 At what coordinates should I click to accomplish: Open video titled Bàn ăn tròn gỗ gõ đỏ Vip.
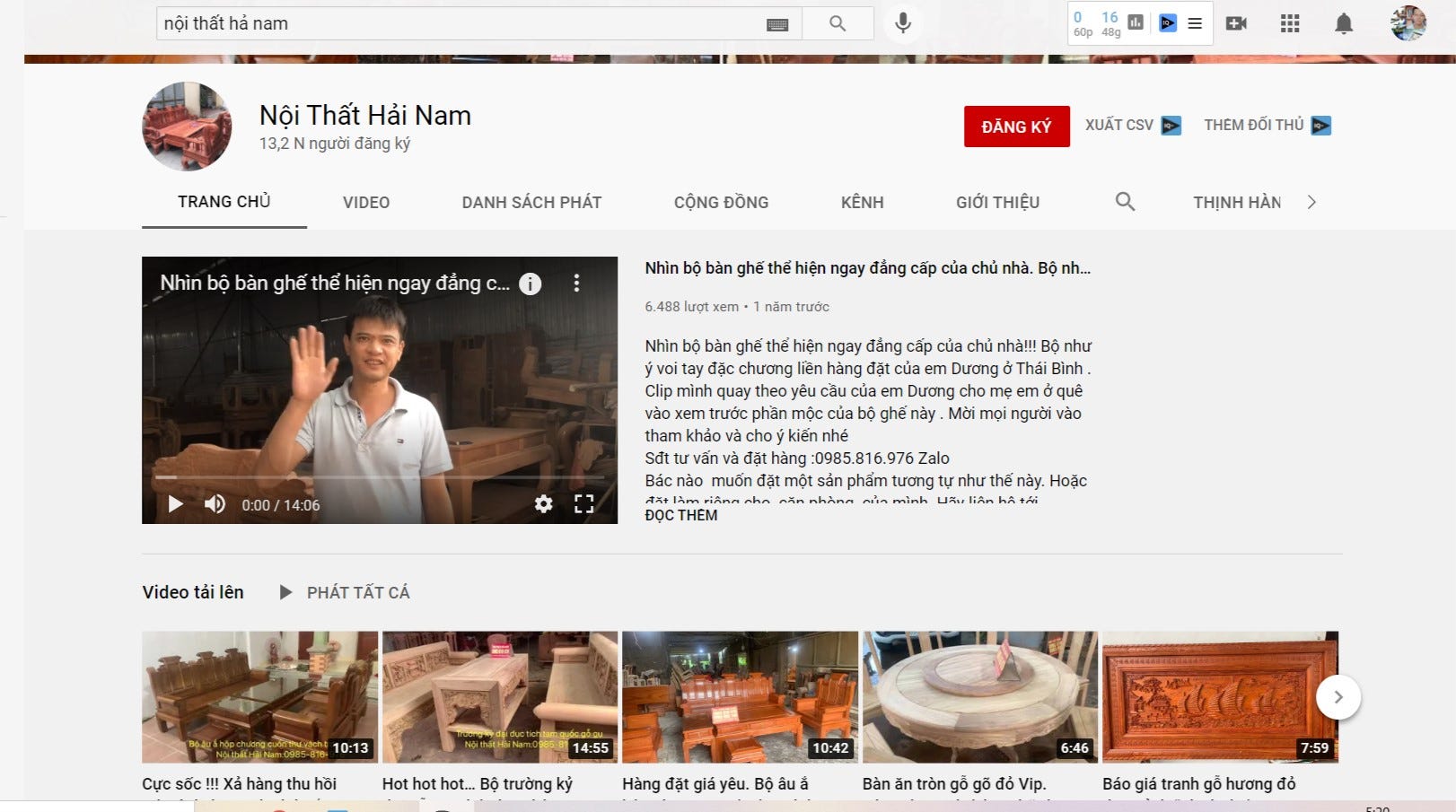click(x=954, y=784)
